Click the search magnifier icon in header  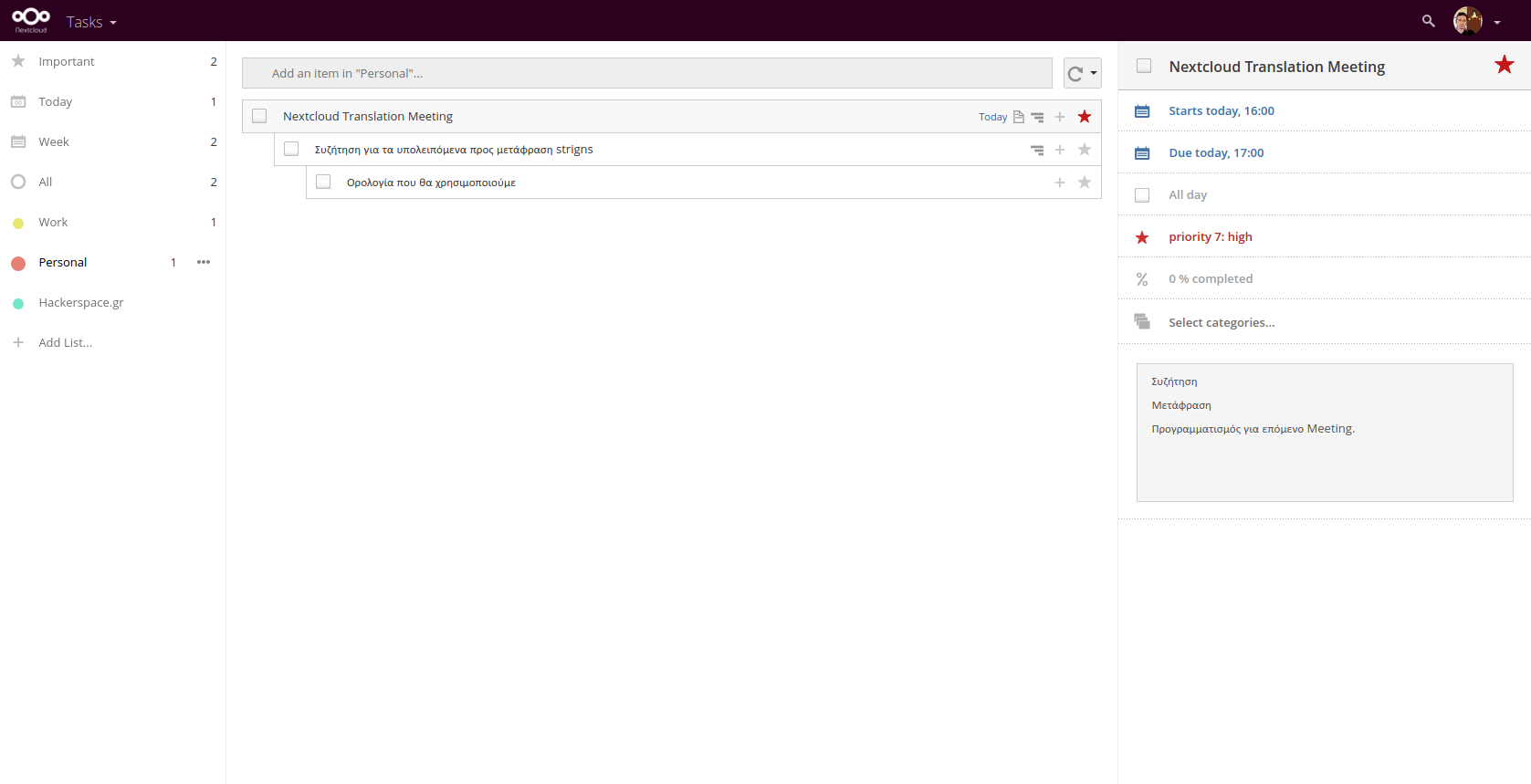coord(1428,21)
